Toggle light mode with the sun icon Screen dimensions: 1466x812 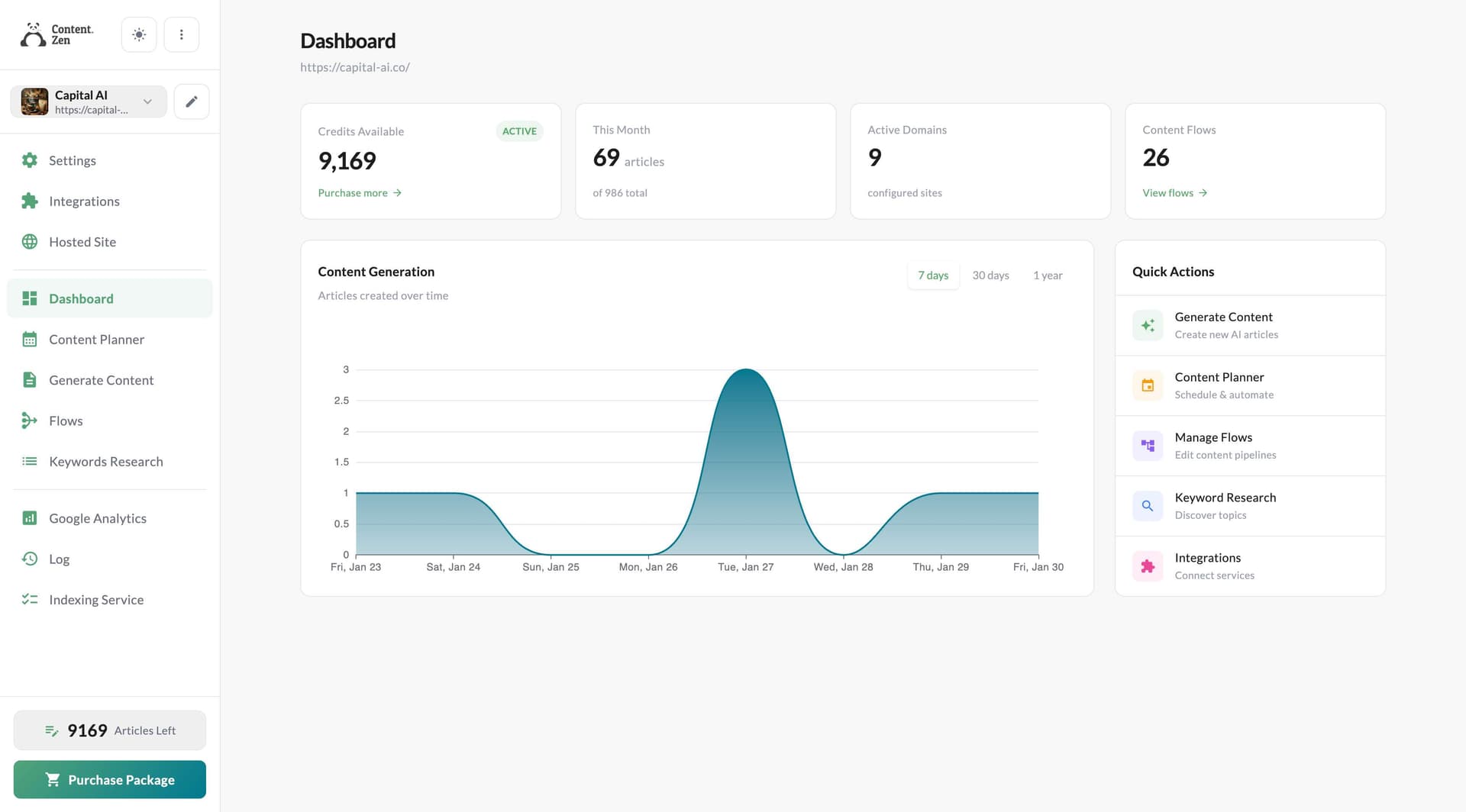[x=138, y=34]
